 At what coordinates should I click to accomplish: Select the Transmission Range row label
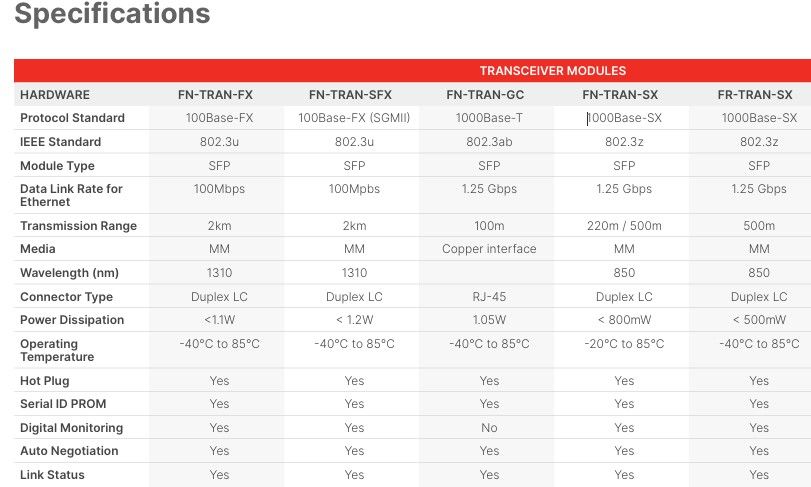click(x=78, y=226)
